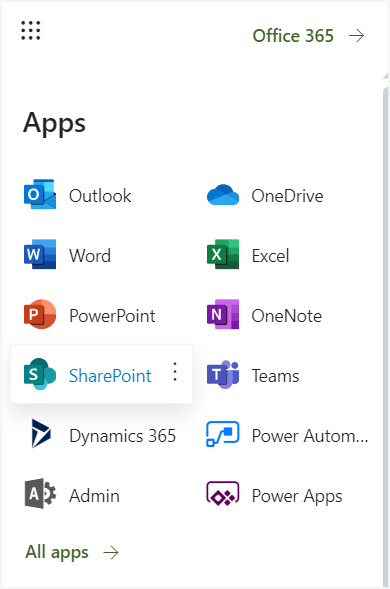This screenshot has width=390, height=589.
Task: Open the Outlook app icon
Action: click(40, 194)
